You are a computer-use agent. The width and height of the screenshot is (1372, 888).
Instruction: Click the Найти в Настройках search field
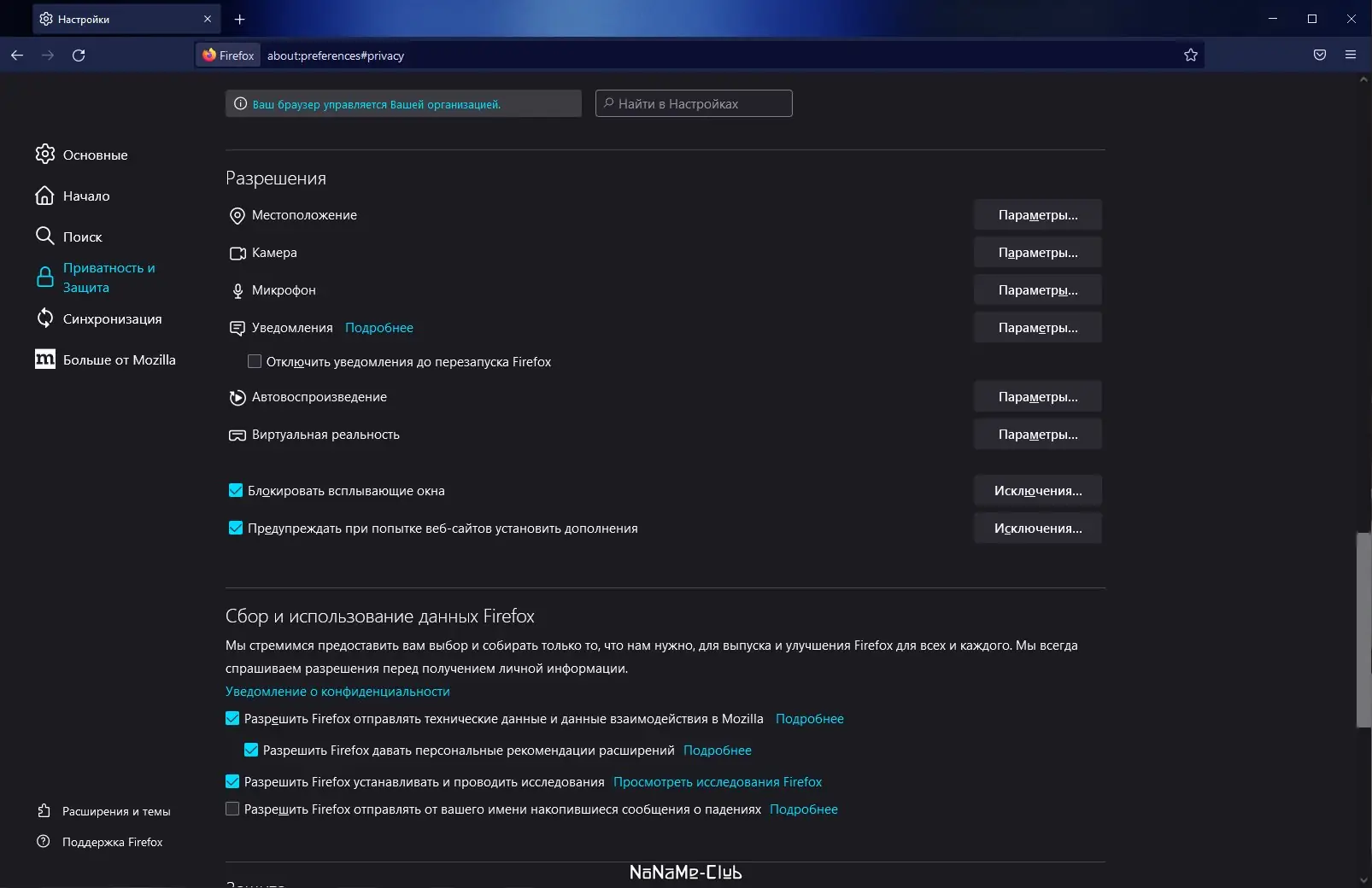coord(694,103)
